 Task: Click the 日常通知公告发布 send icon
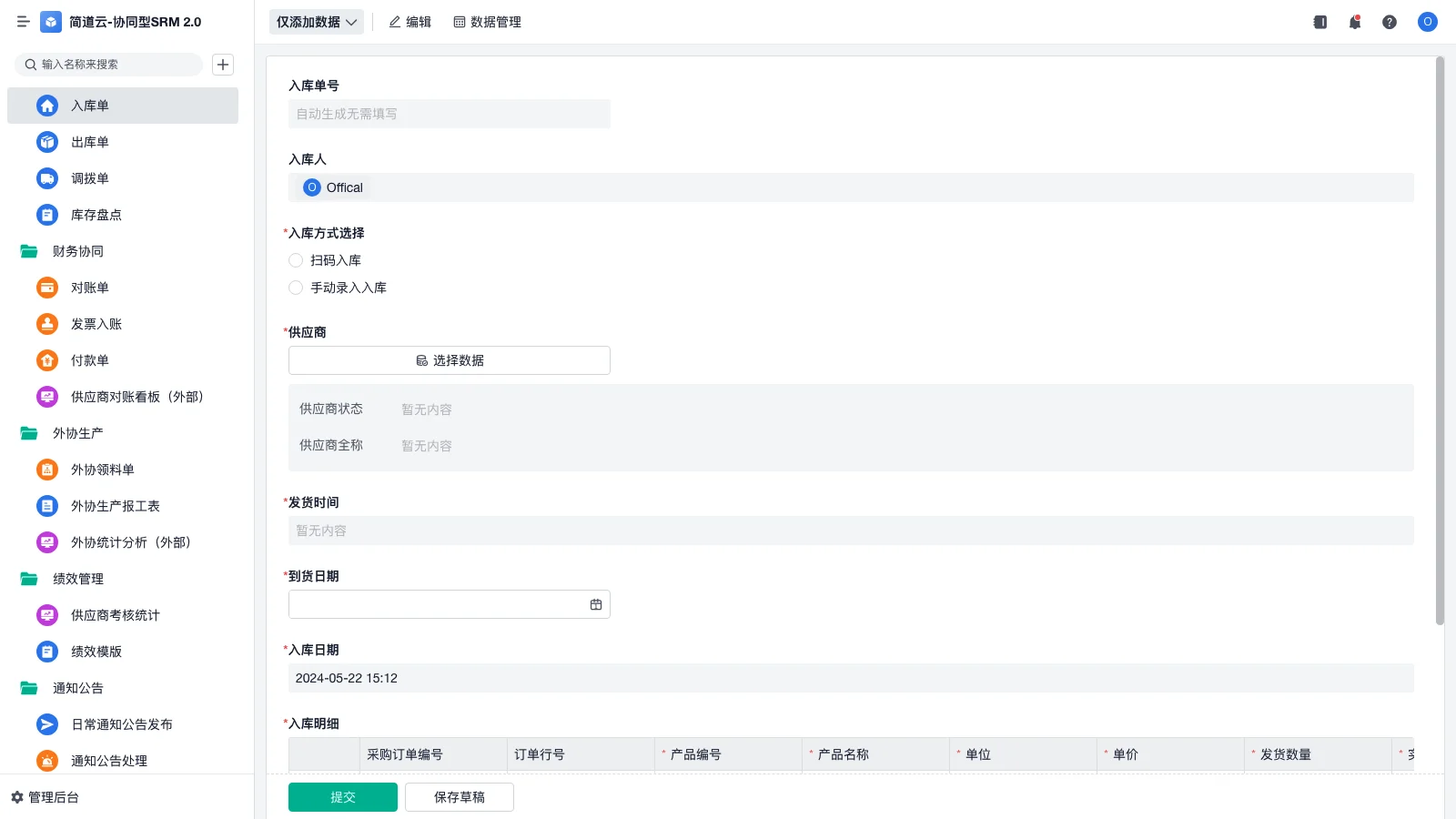click(x=47, y=724)
